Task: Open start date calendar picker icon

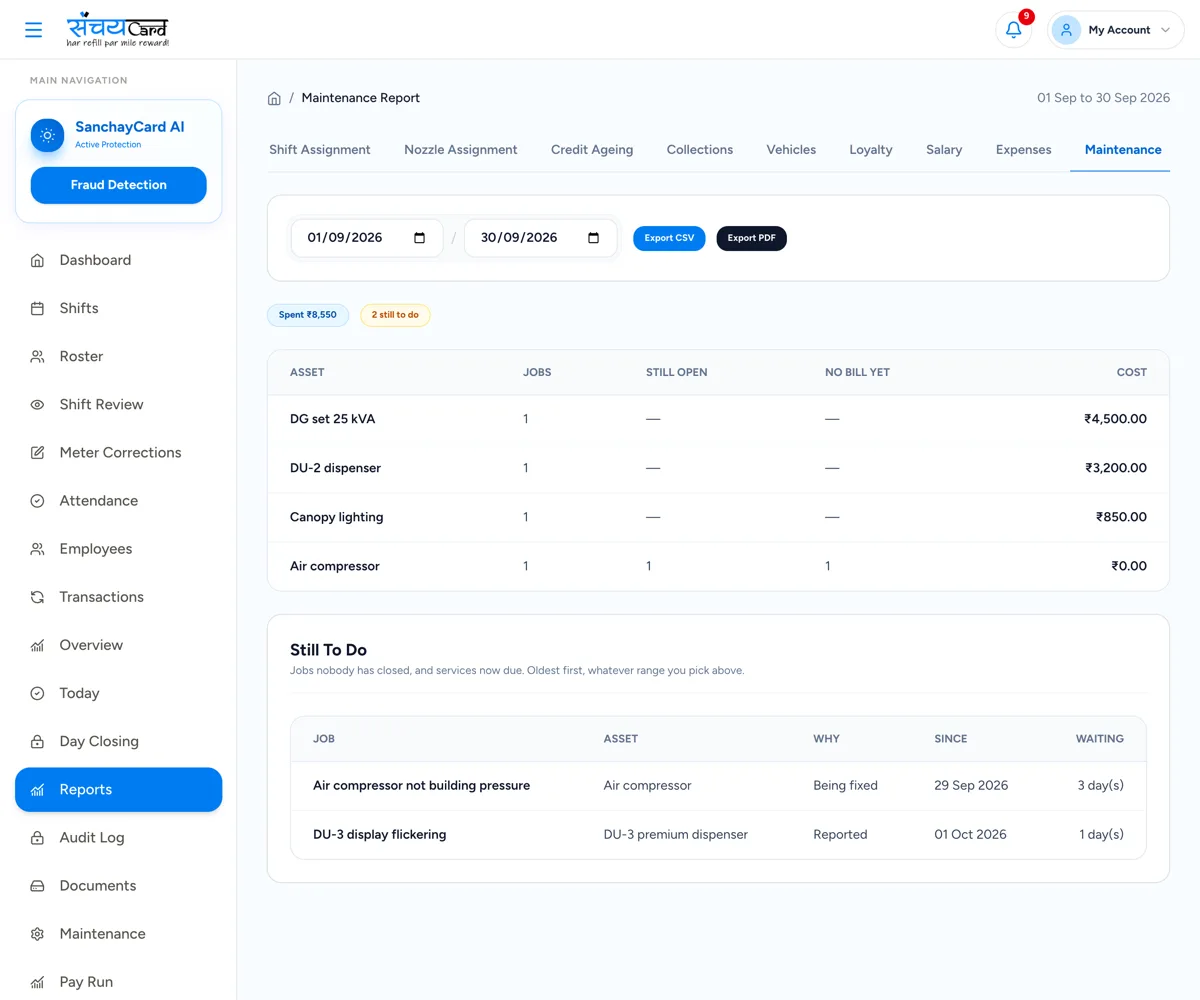Action: (420, 238)
